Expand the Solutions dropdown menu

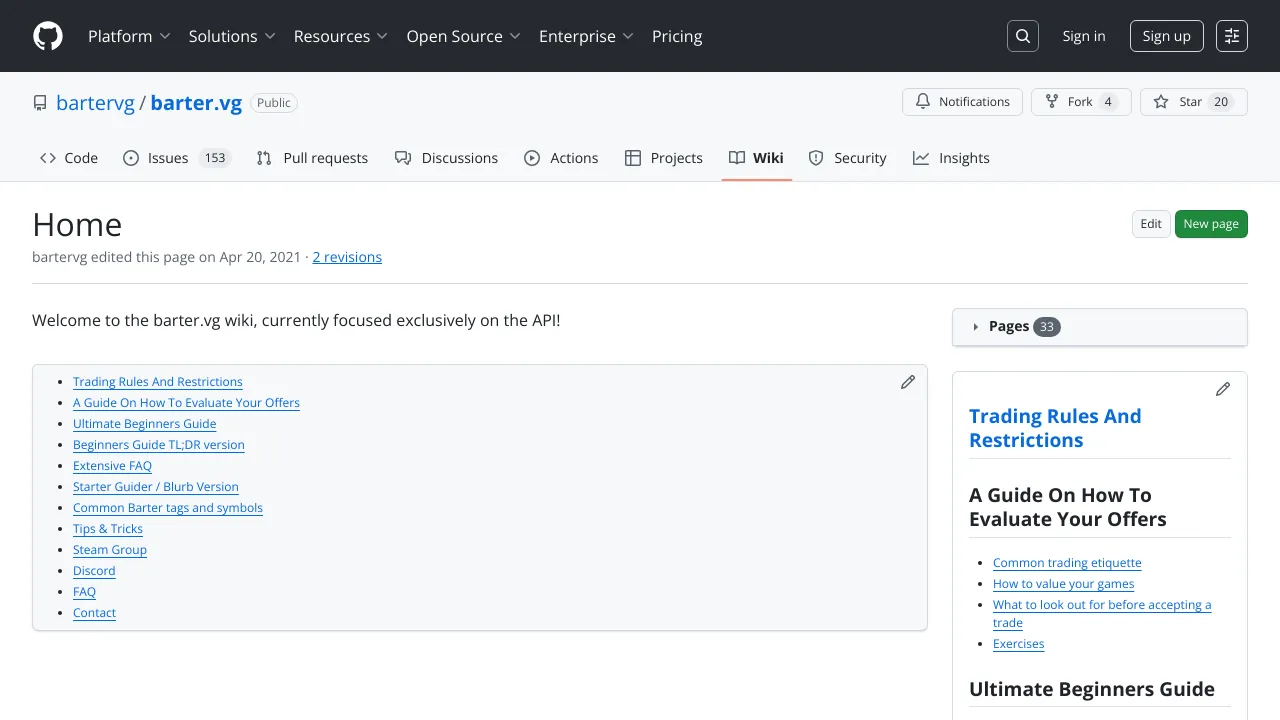coord(232,36)
